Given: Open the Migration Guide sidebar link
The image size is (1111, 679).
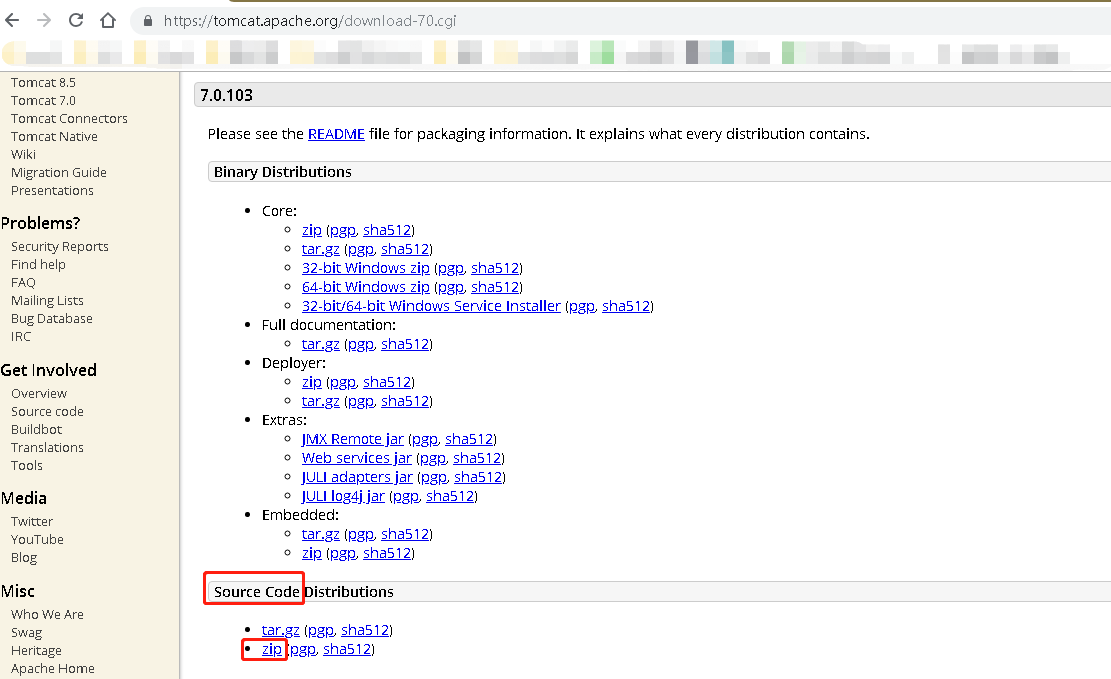Looking at the screenshot, I should (x=58, y=172).
